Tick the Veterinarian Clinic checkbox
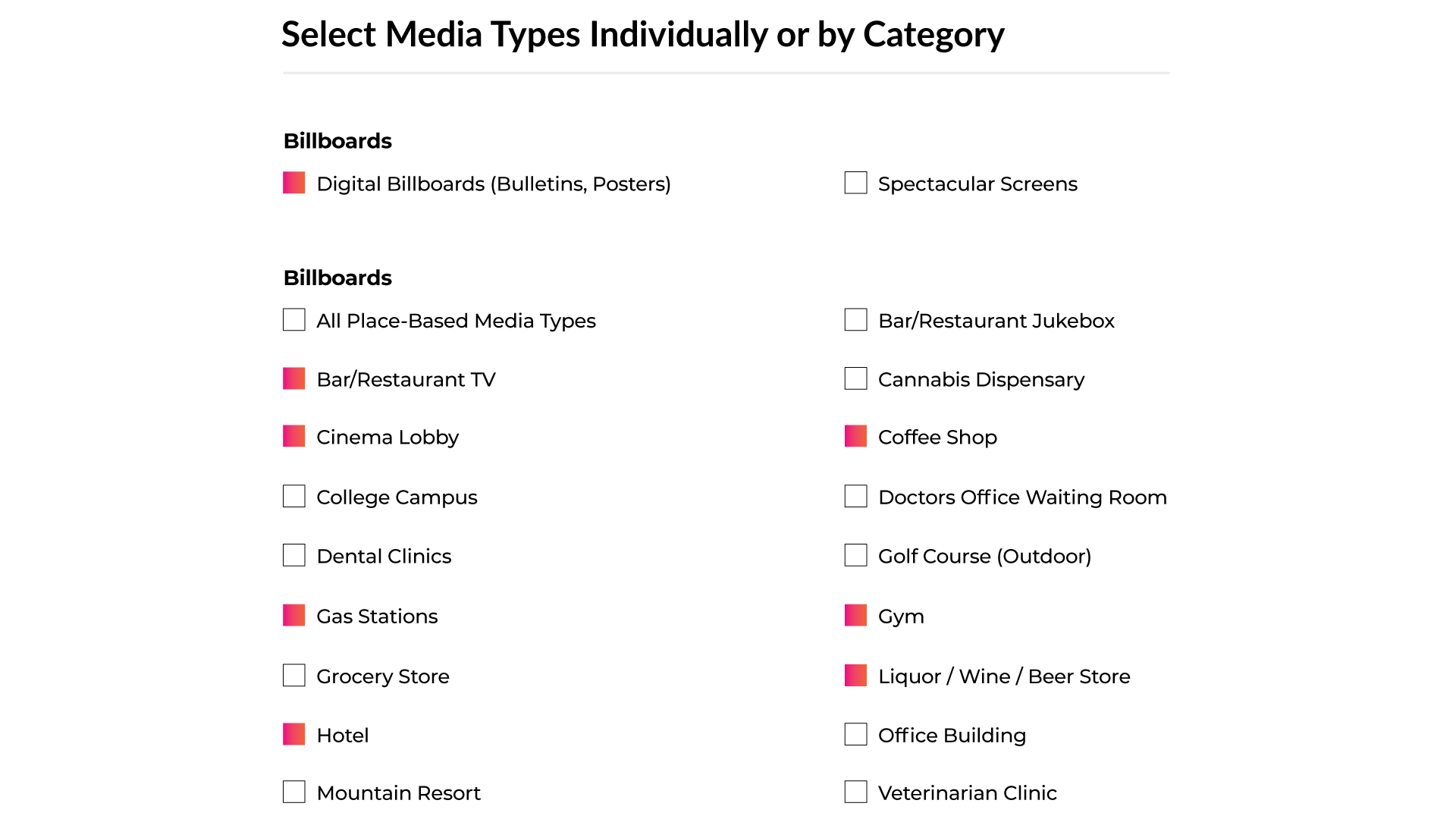The image size is (1456, 819). 855,792
